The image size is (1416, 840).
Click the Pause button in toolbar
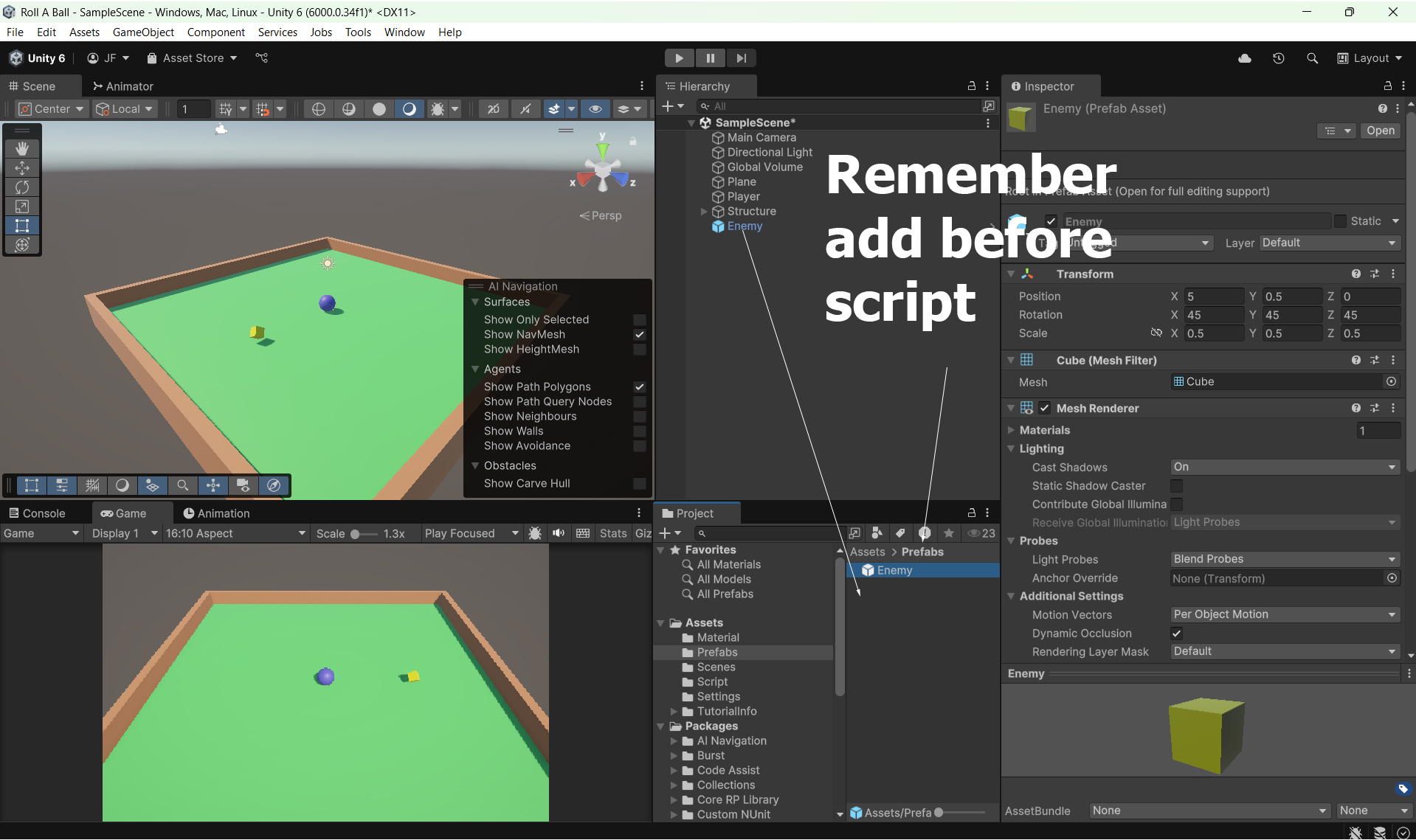pyautogui.click(x=710, y=58)
